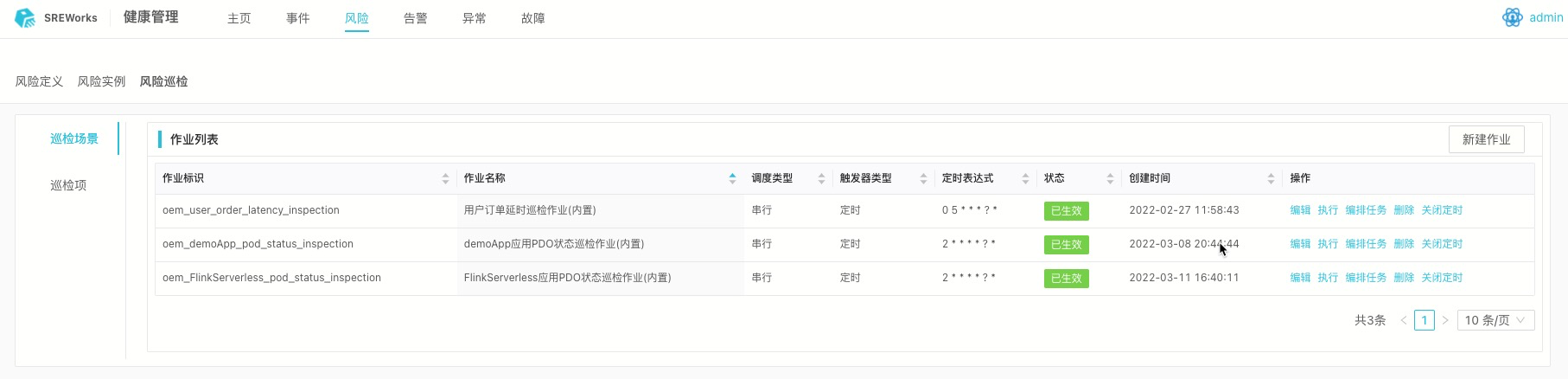Sort by 状态 column sort icon
Screen dimensions: 1568x379
pos(1110,178)
